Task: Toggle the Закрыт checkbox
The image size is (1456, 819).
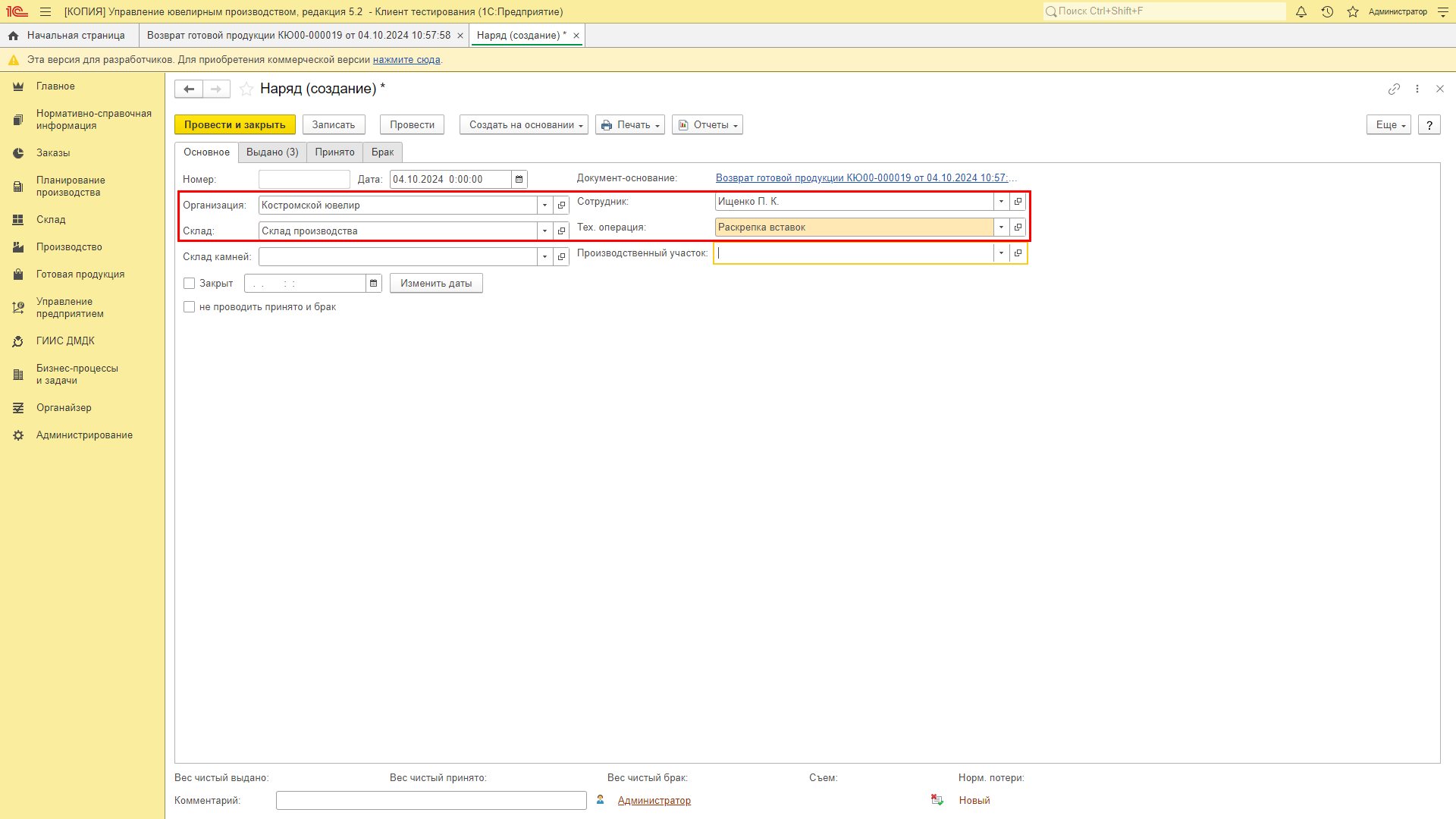Action: [190, 284]
